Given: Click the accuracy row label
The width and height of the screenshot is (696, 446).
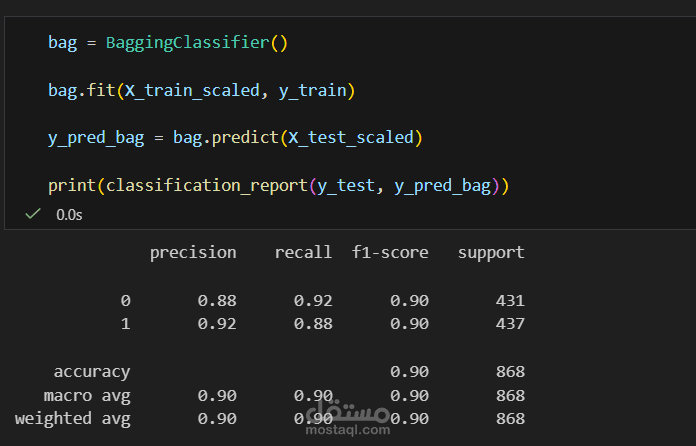Looking at the screenshot, I should (x=92, y=371).
